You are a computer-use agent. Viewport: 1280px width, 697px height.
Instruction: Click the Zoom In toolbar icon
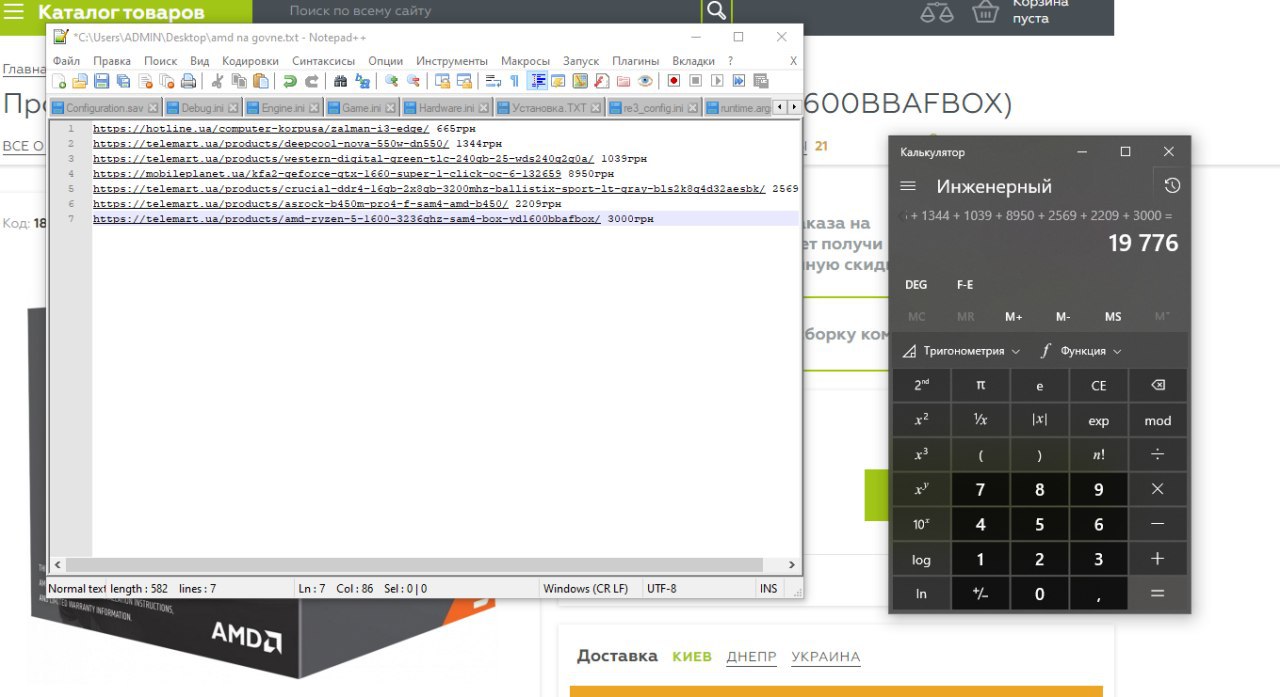pos(391,81)
